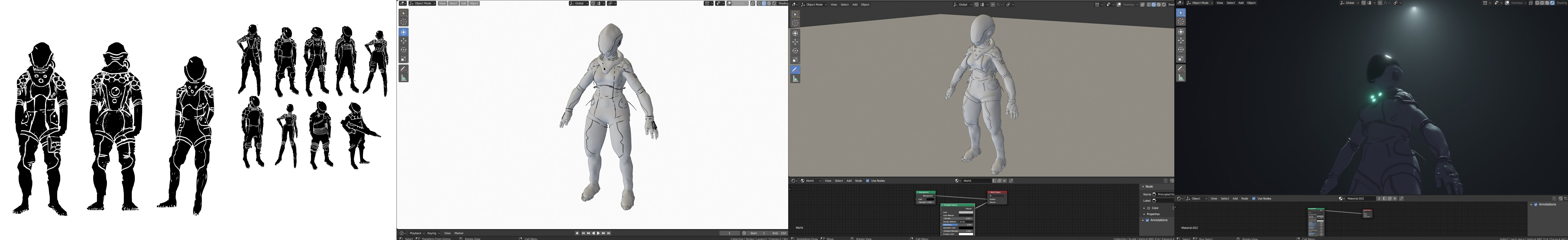Unlink the Material.002 datablock
This screenshot has height=240, width=1568.
(x=1395, y=199)
